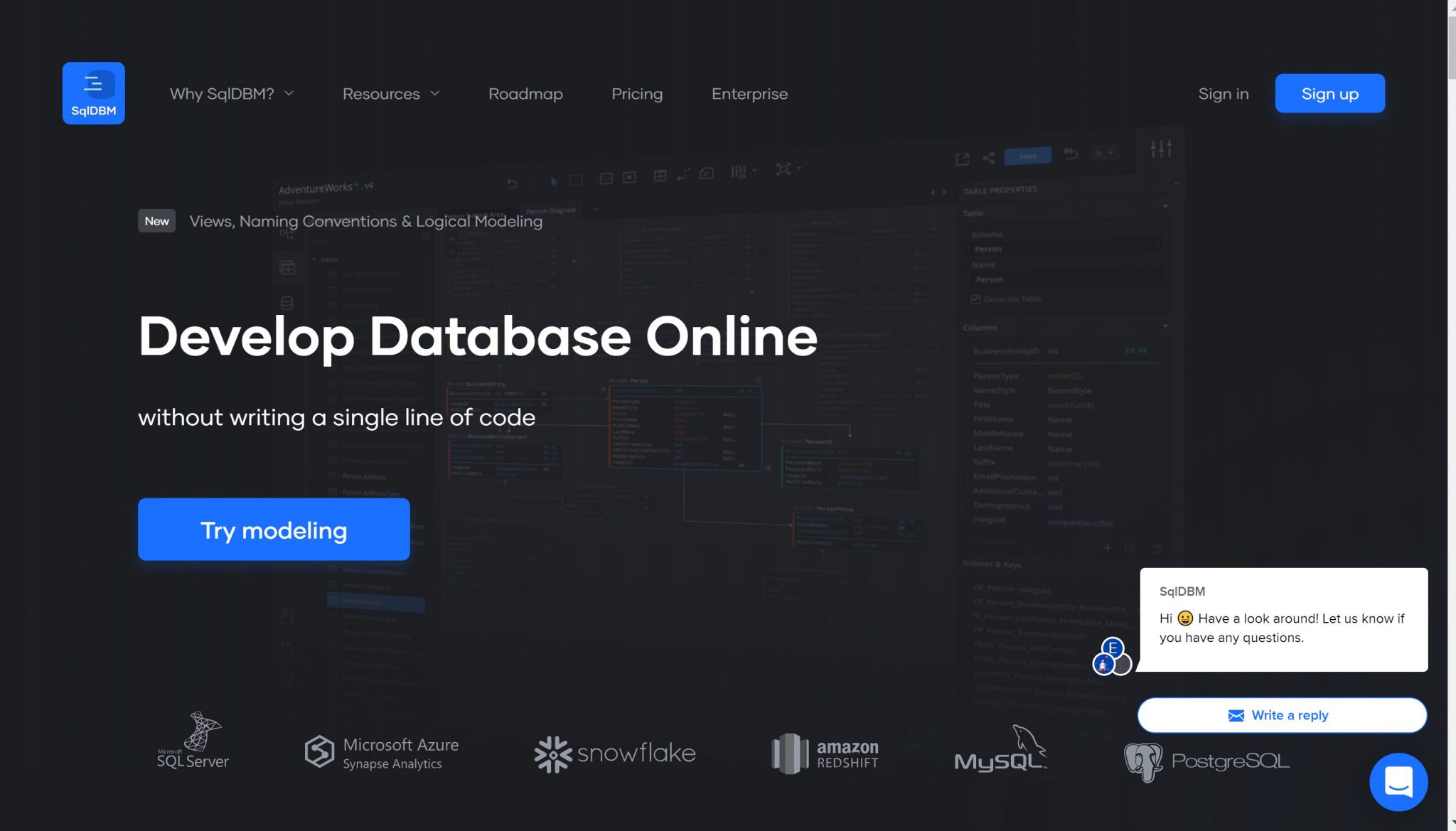The height and width of the screenshot is (831, 1456).
Task: Select the PostgreSQL elephant logo
Action: [1206, 761]
